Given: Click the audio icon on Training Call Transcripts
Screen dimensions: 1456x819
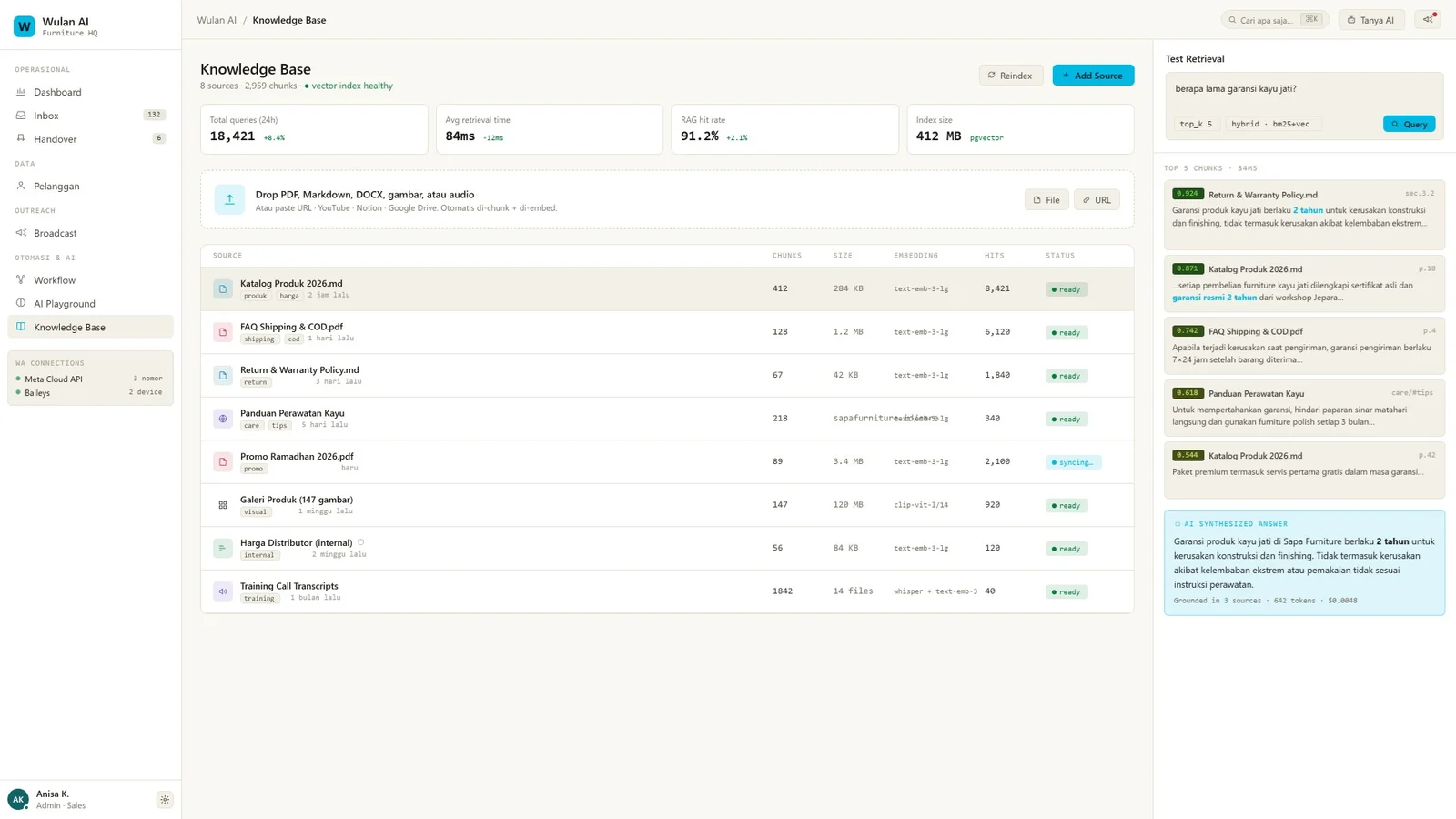Looking at the screenshot, I should [222, 591].
